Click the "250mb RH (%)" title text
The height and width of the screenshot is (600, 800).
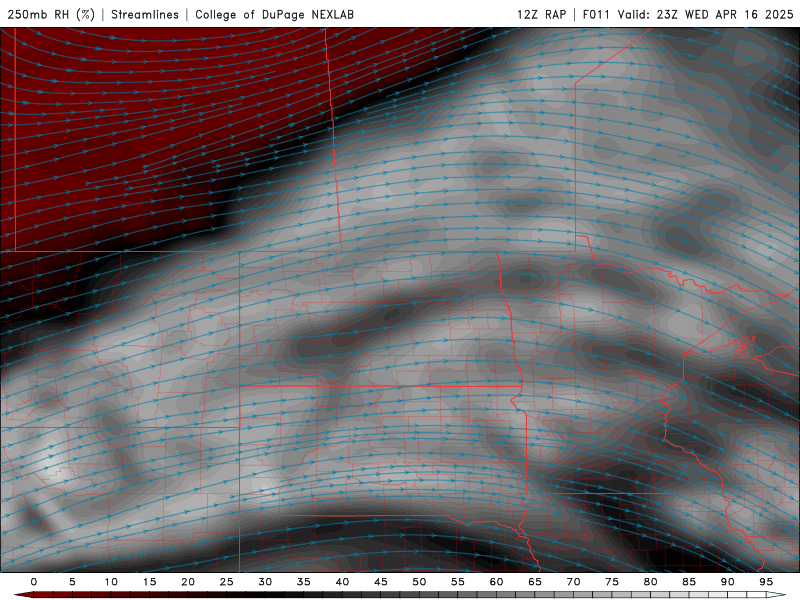pos(51,14)
